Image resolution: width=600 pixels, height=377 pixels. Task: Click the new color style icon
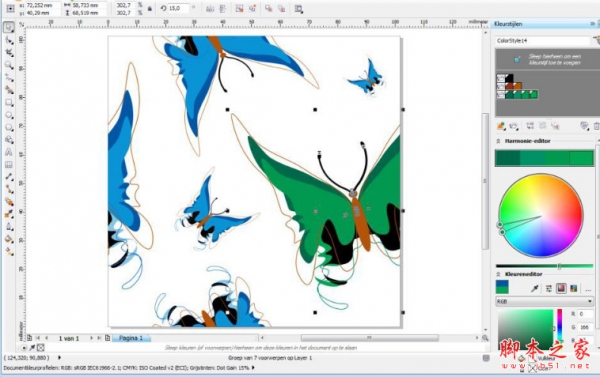[x=501, y=126]
